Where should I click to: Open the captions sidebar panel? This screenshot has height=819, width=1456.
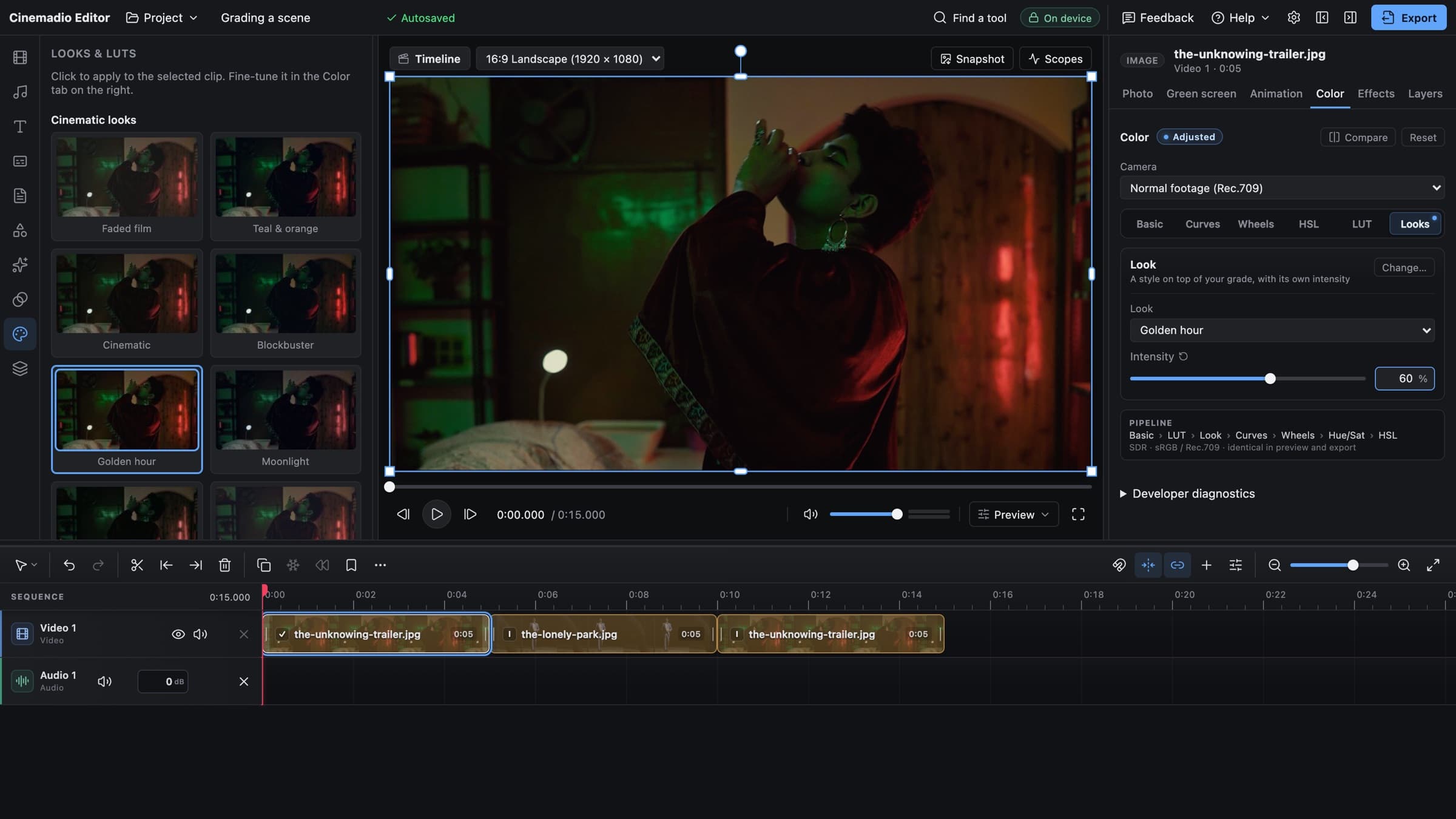click(x=20, y=161)
